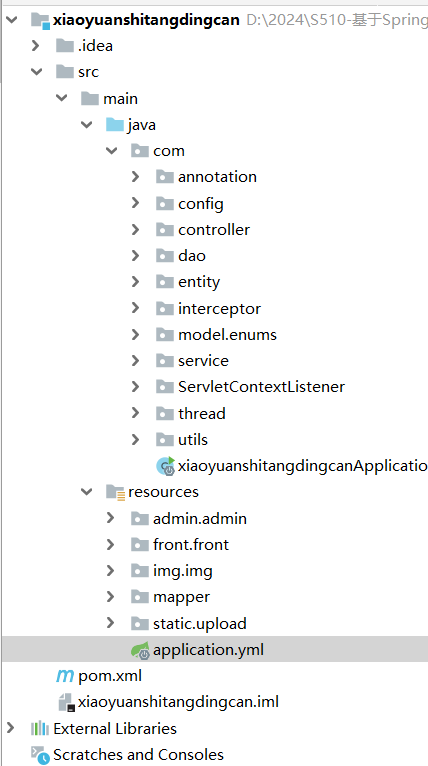Click the Spring Boot application class icon
This screenshot has width=428, height=766.
click(x=166, y=466)
